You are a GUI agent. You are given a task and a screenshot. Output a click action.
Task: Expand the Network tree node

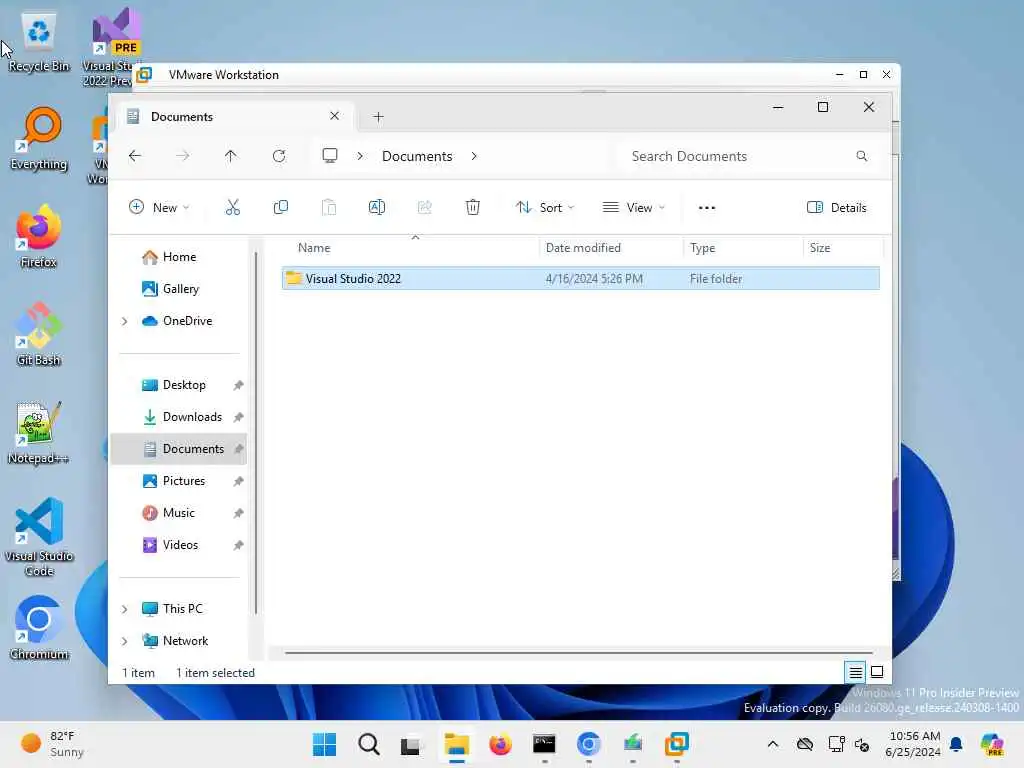(124, 641)
